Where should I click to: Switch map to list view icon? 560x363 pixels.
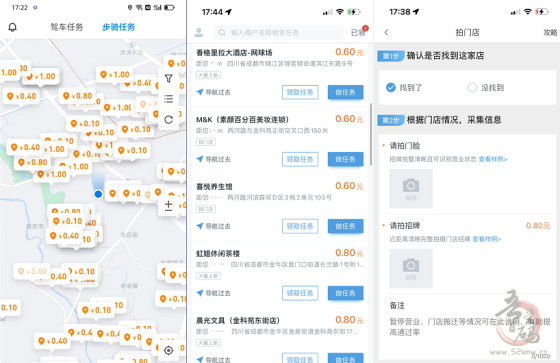coord(169,99)
